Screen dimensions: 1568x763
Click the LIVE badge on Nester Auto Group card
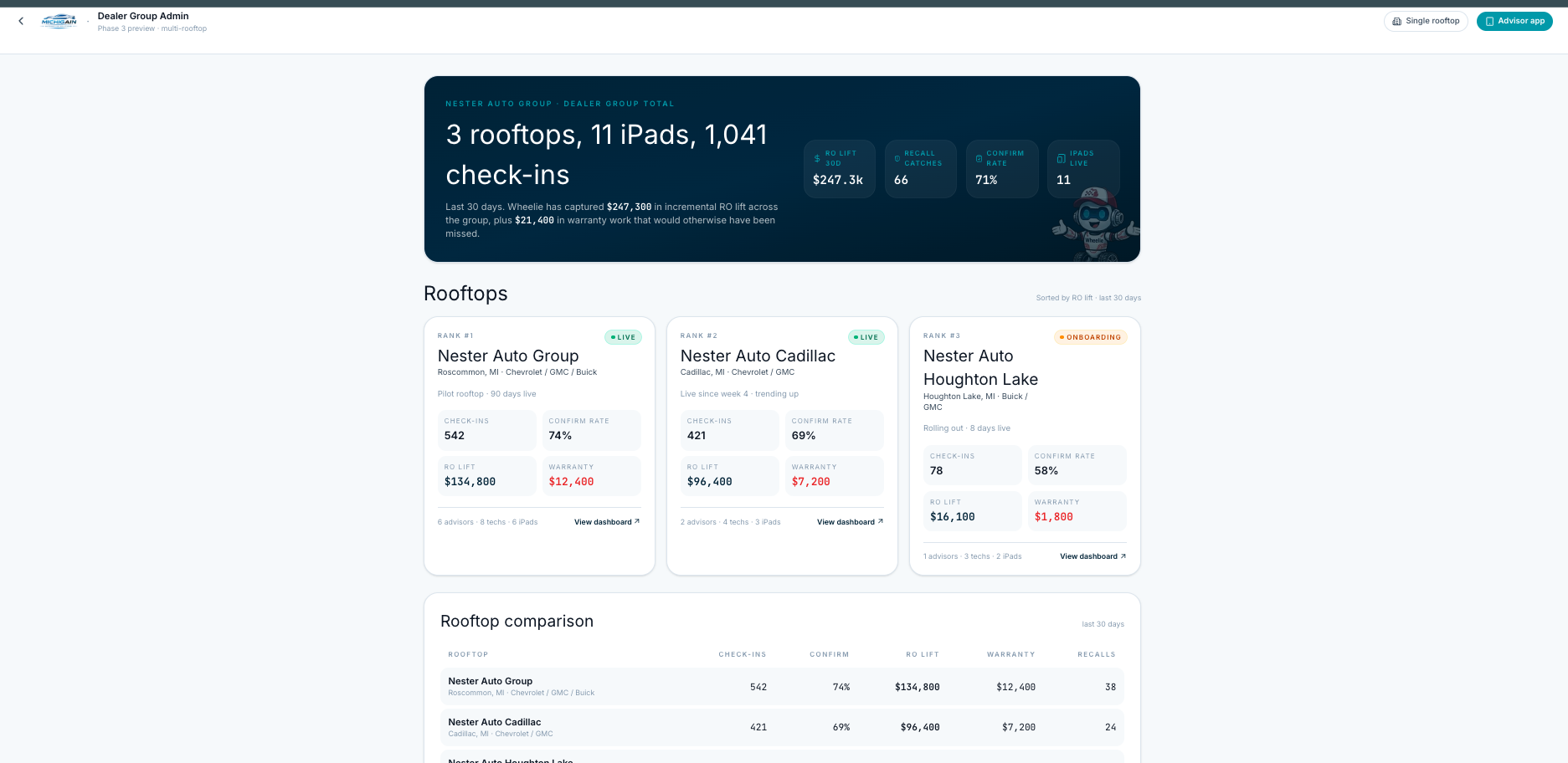coord(623,337)
